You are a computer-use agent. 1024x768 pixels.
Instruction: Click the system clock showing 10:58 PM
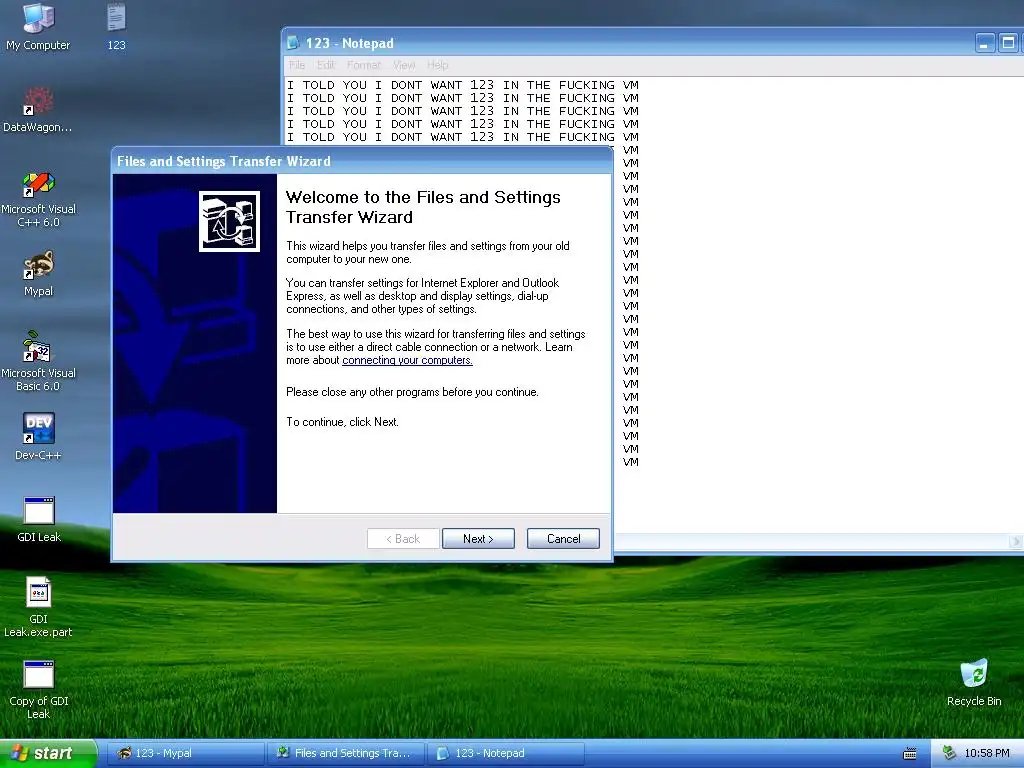pyautogui.click(x=987, y=753)
